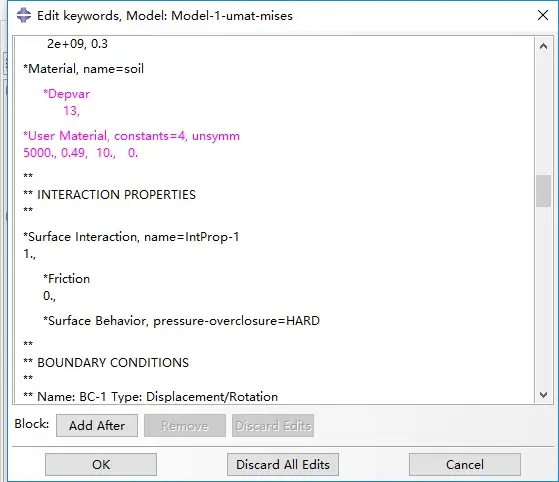Click the '*User Material, constants=4, unsymm' line
This screenshot has height=482, width=559.
pos(132,136)
